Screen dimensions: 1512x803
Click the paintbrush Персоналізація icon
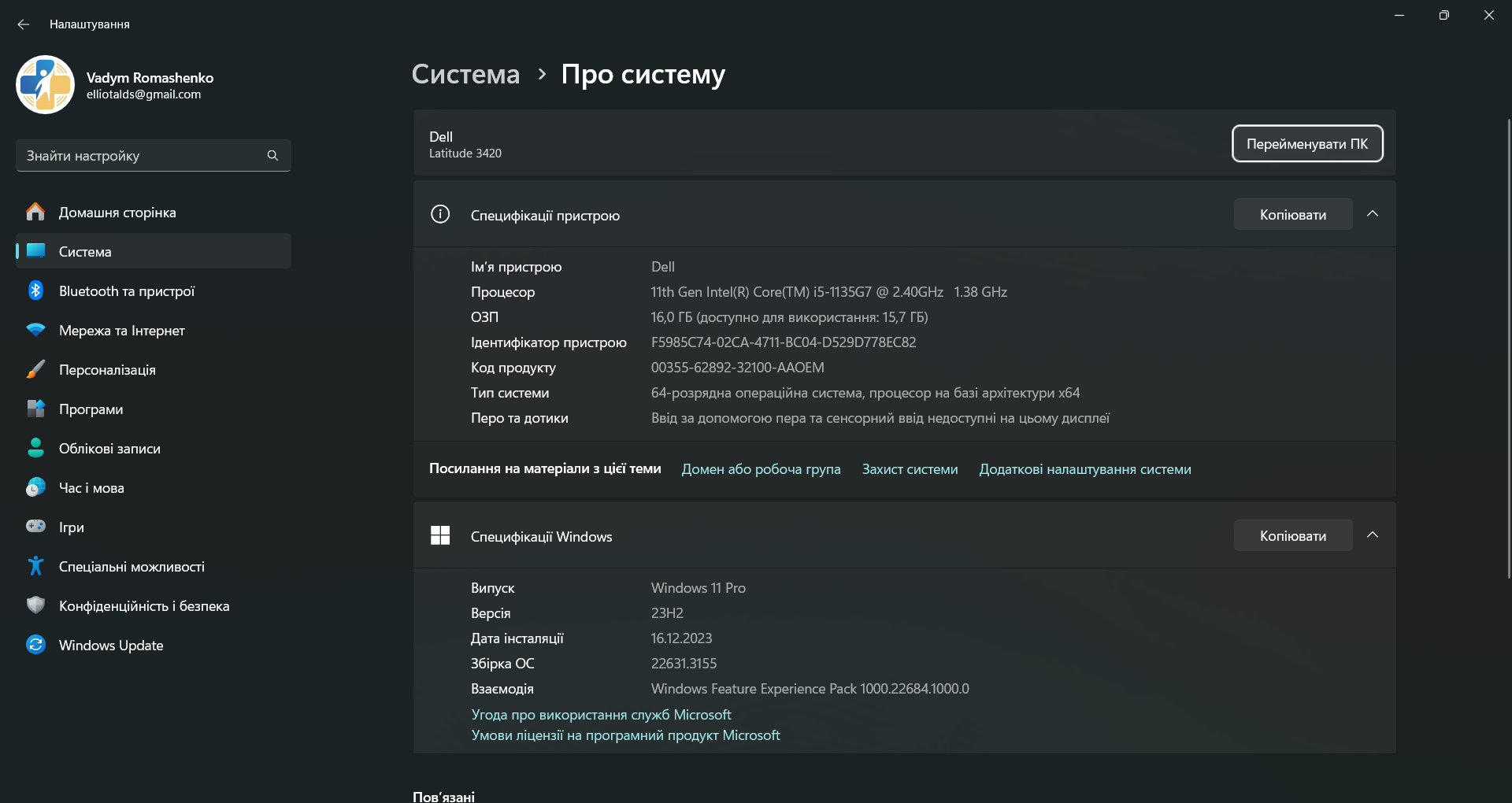click(x=35, y=369)
